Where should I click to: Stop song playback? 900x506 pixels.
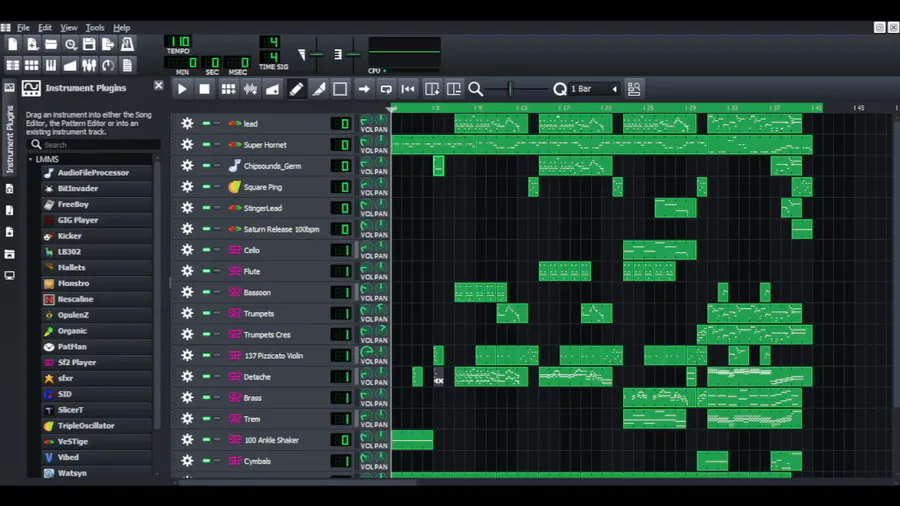204,89
